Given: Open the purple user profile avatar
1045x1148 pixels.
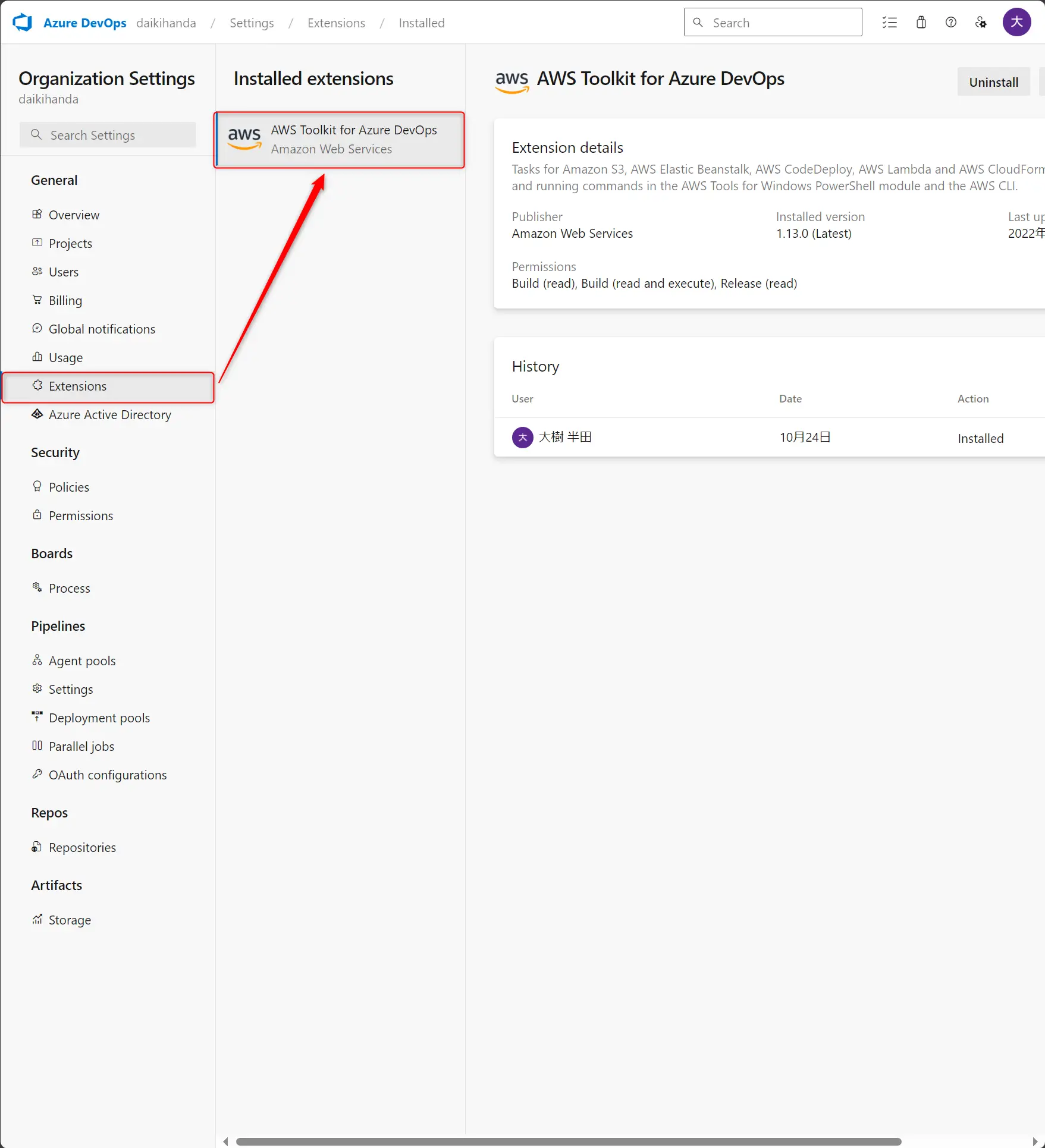Looking at the screenshot, I should coord(1017,23).
